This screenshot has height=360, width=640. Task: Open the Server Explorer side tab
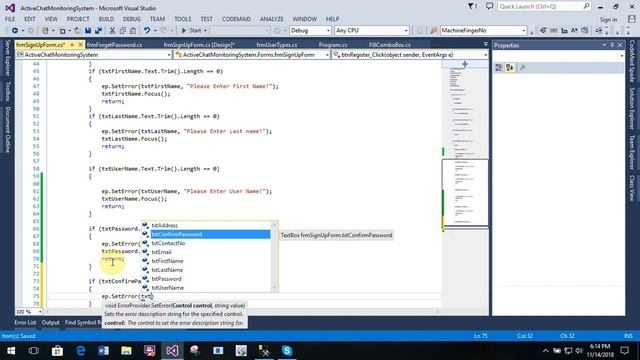(7, 58)
